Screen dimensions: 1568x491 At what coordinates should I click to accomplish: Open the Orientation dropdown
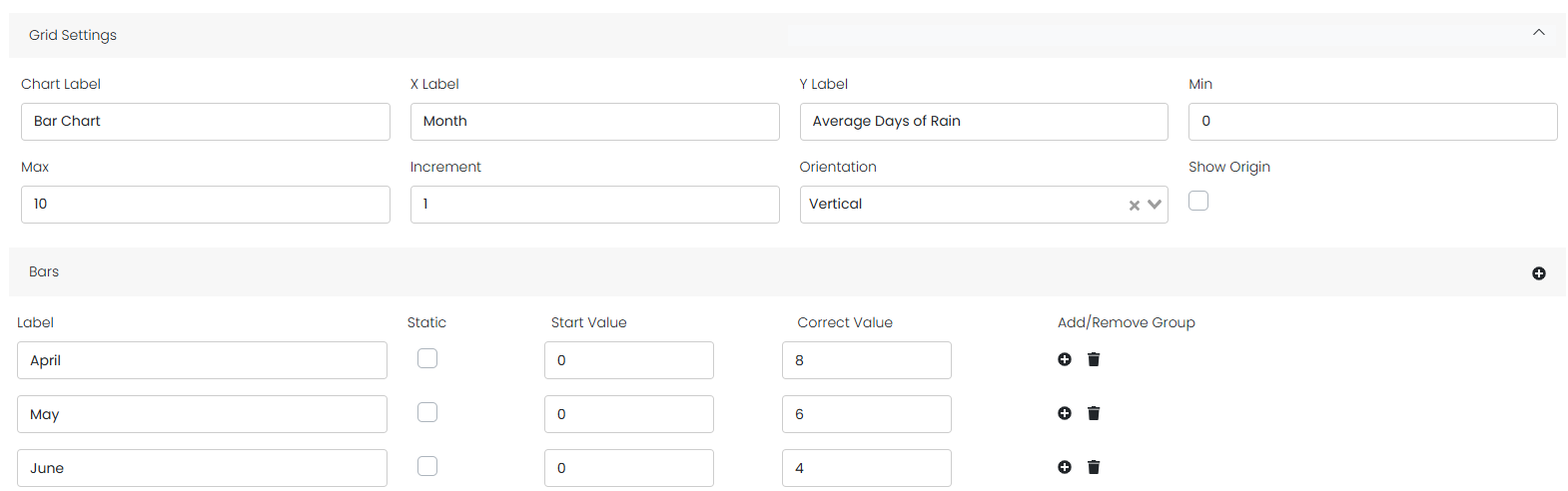tap(1155, 205)
